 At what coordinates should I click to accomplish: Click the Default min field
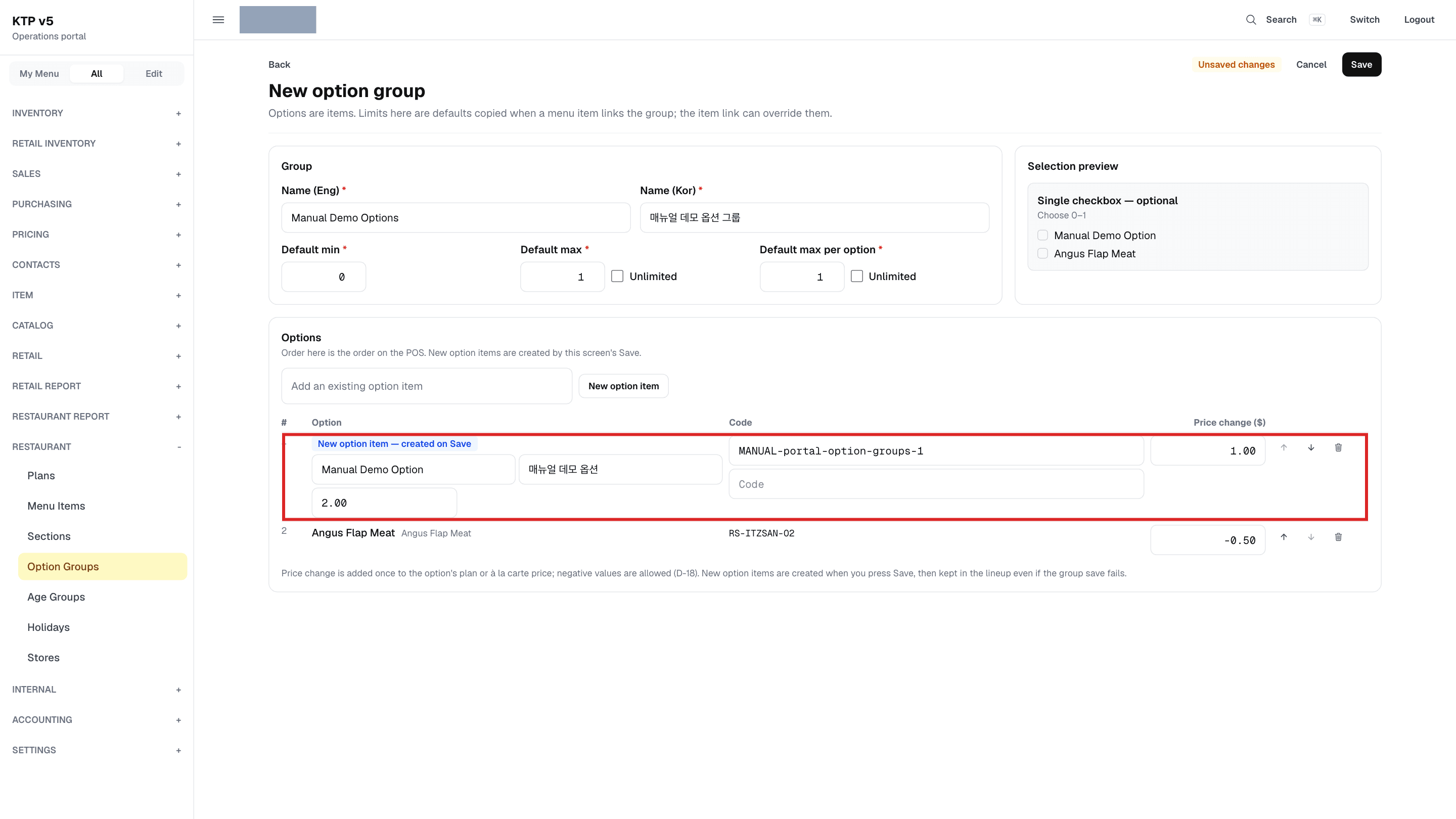click(324, 277)
